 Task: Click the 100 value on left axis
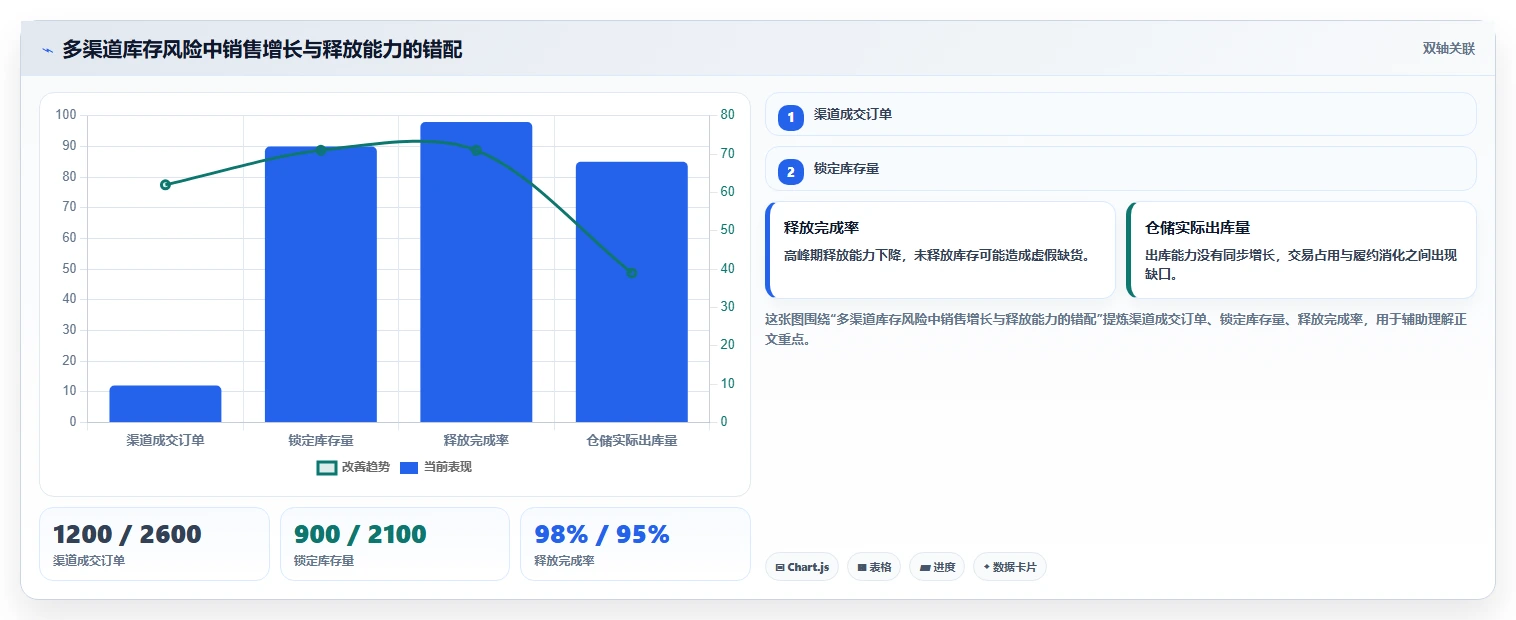click(x=67, y=115)
